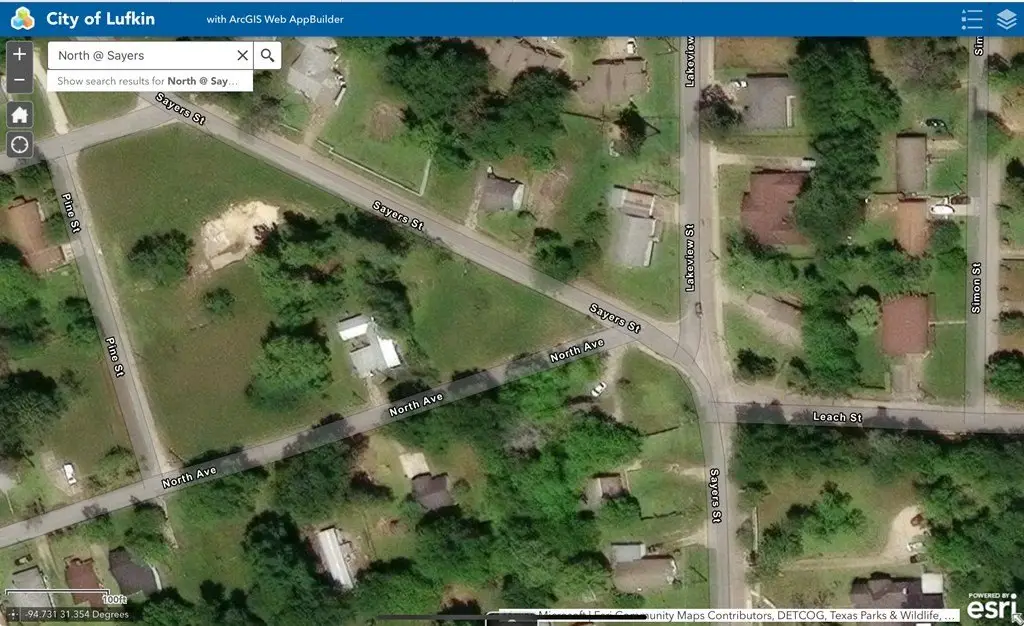
Task: Enable click-to-get-coordinates crosshair button
Action: click(12, 614)
